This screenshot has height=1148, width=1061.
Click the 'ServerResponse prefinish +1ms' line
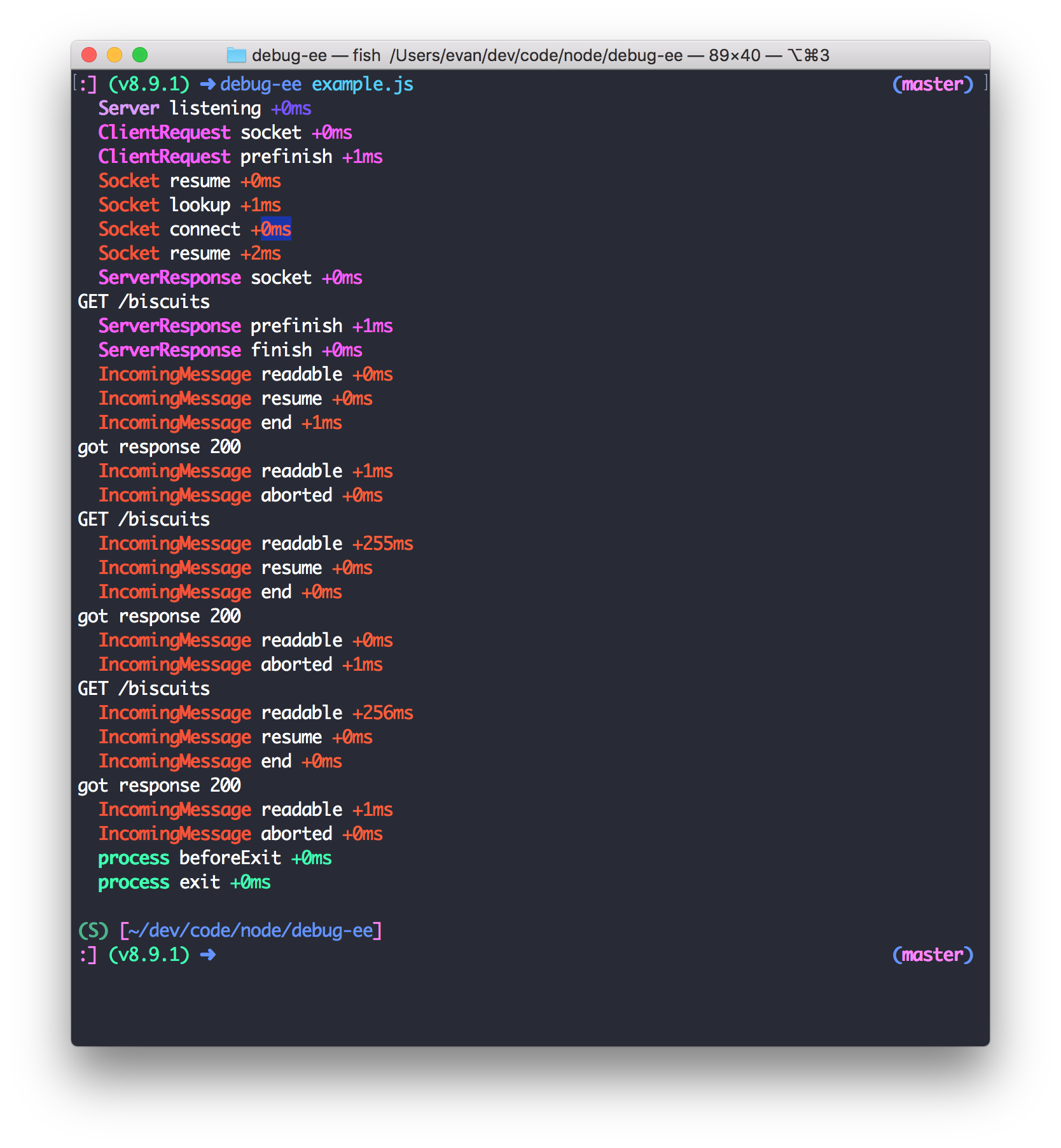pos(246,326)
